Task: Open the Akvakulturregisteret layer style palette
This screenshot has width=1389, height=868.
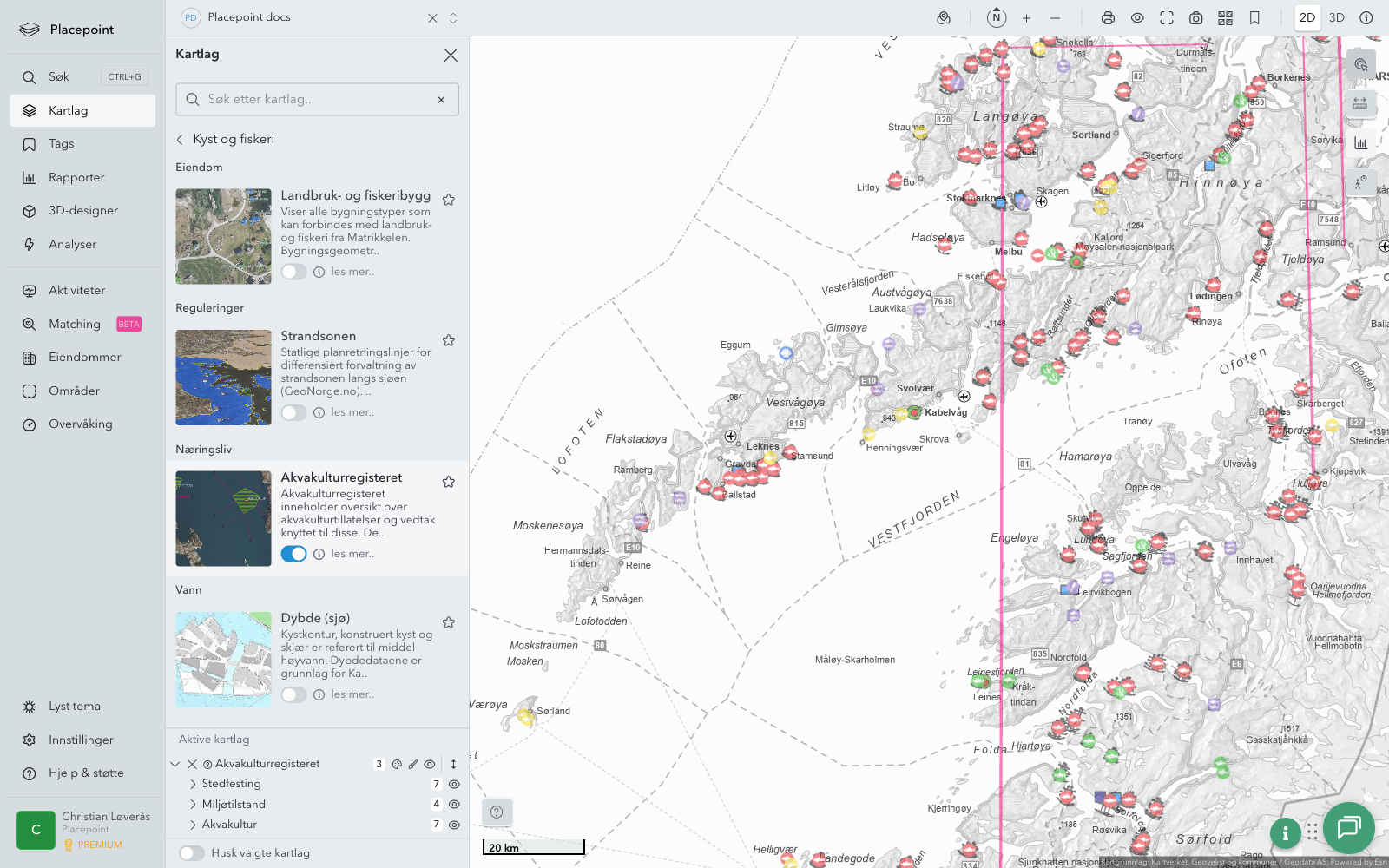Action: (397, 765)
